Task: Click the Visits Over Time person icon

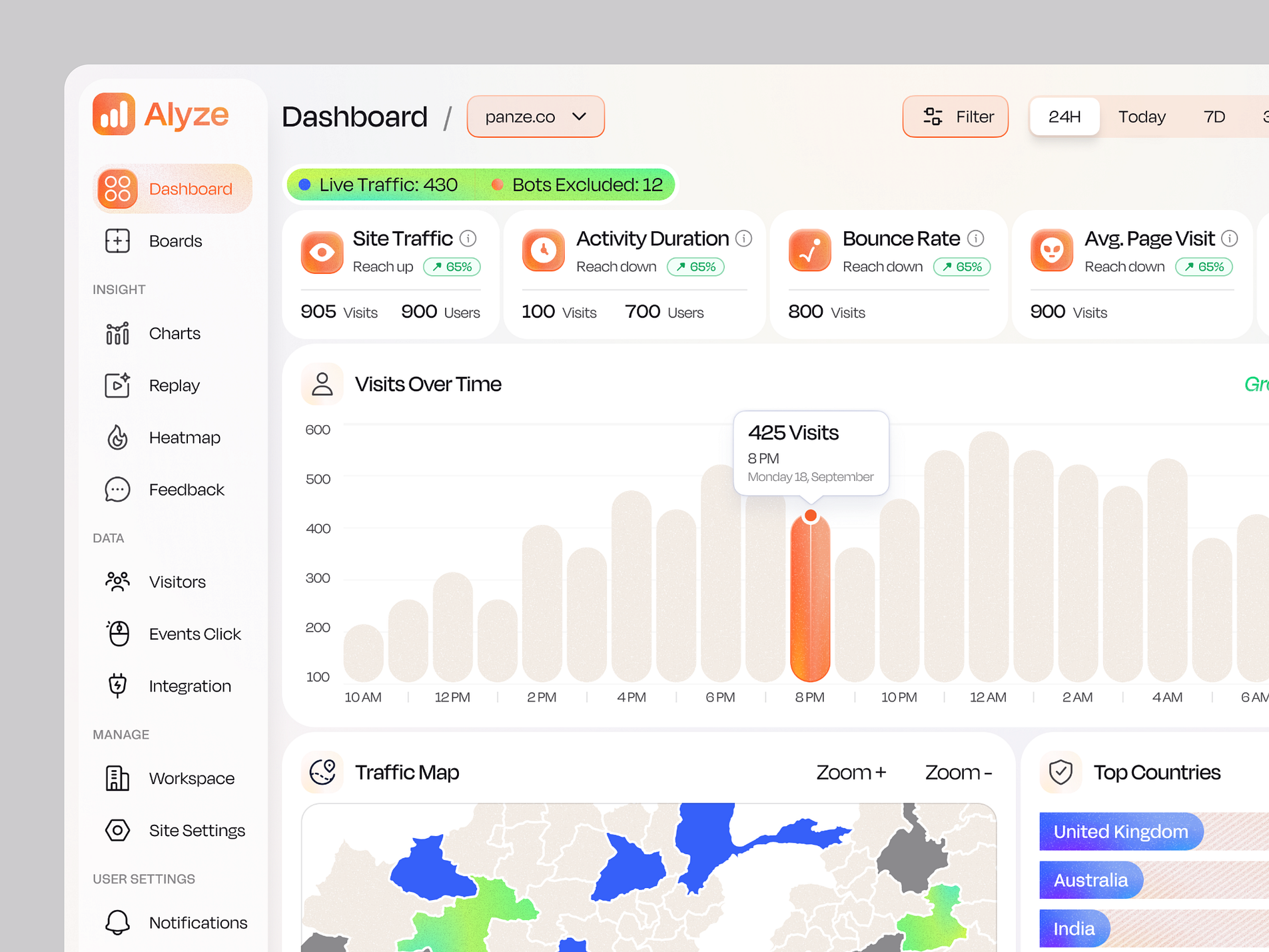Action: point(322,384)
